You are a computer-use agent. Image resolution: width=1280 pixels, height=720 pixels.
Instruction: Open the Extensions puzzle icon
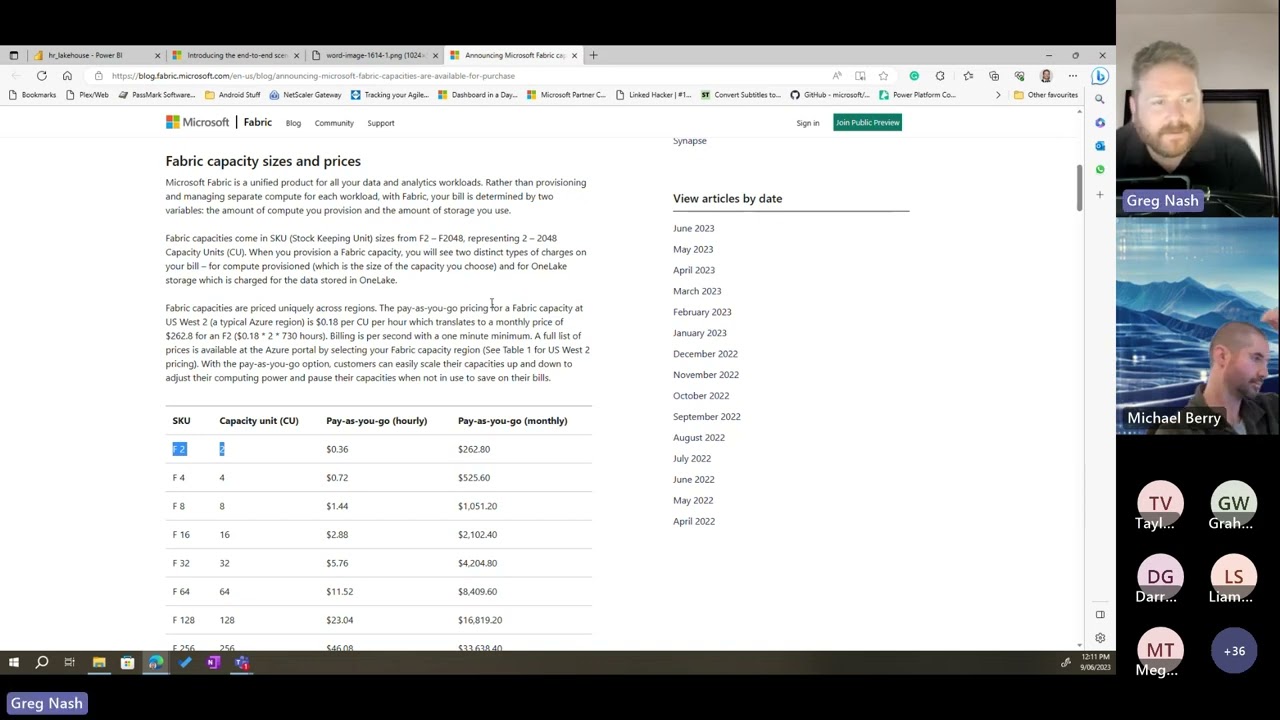pyautogui.click(x=940, y=76)
